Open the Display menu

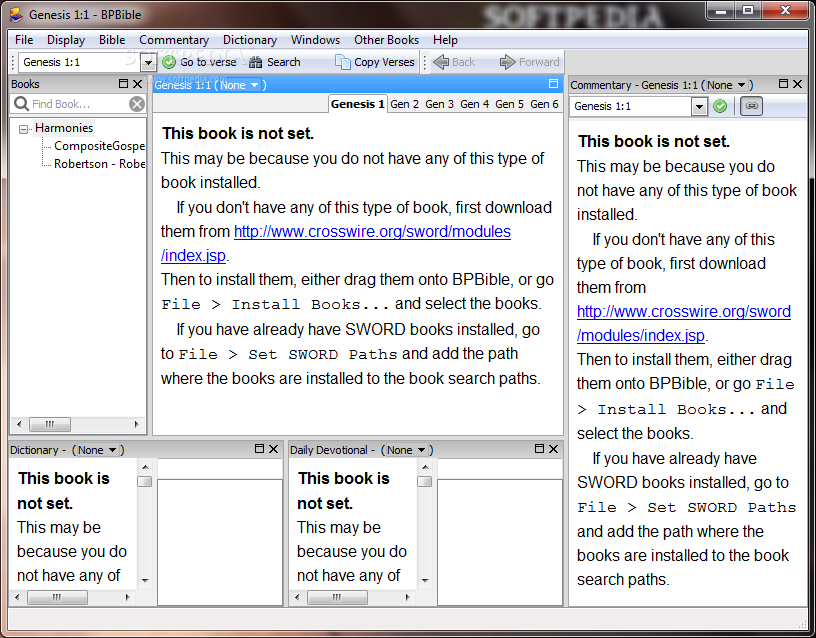[66, 40]
